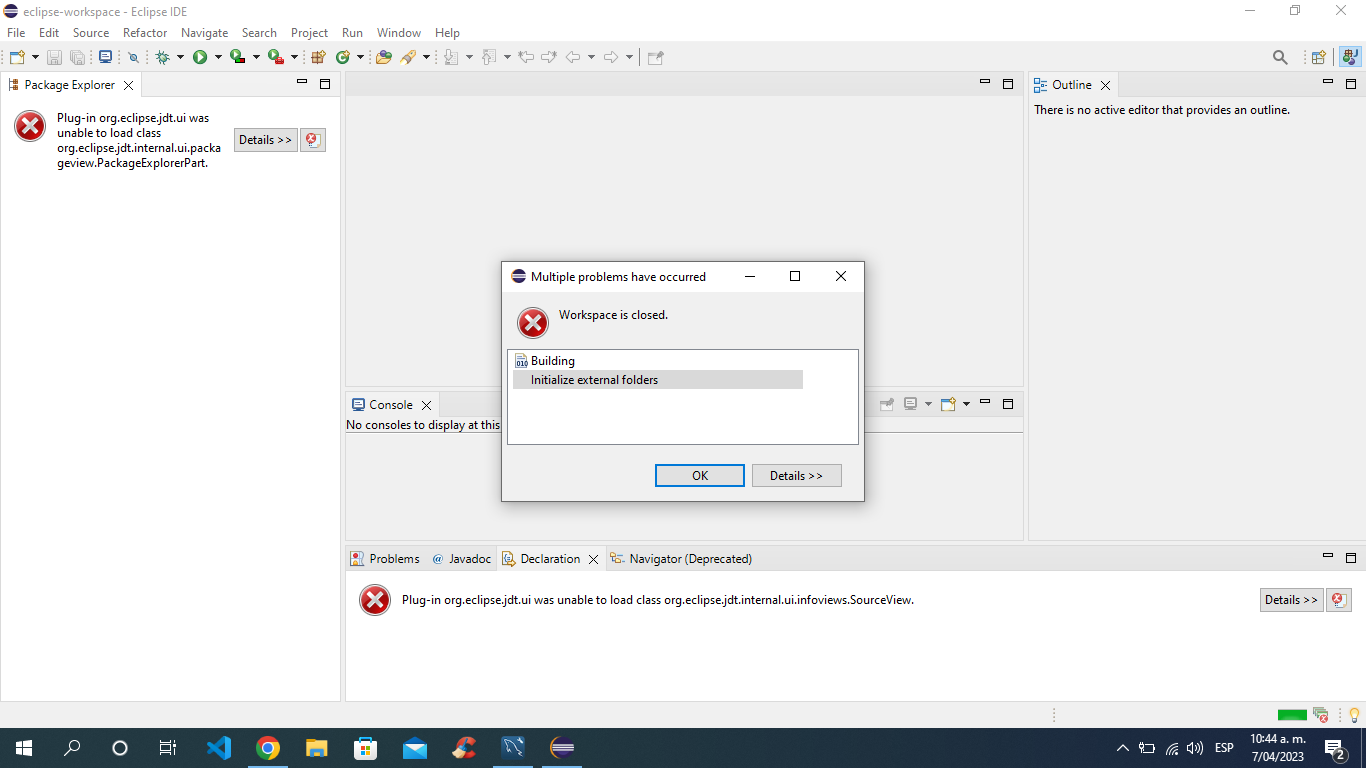
Task: Expand the External Tools dropdown arrow
Action: 294,57
